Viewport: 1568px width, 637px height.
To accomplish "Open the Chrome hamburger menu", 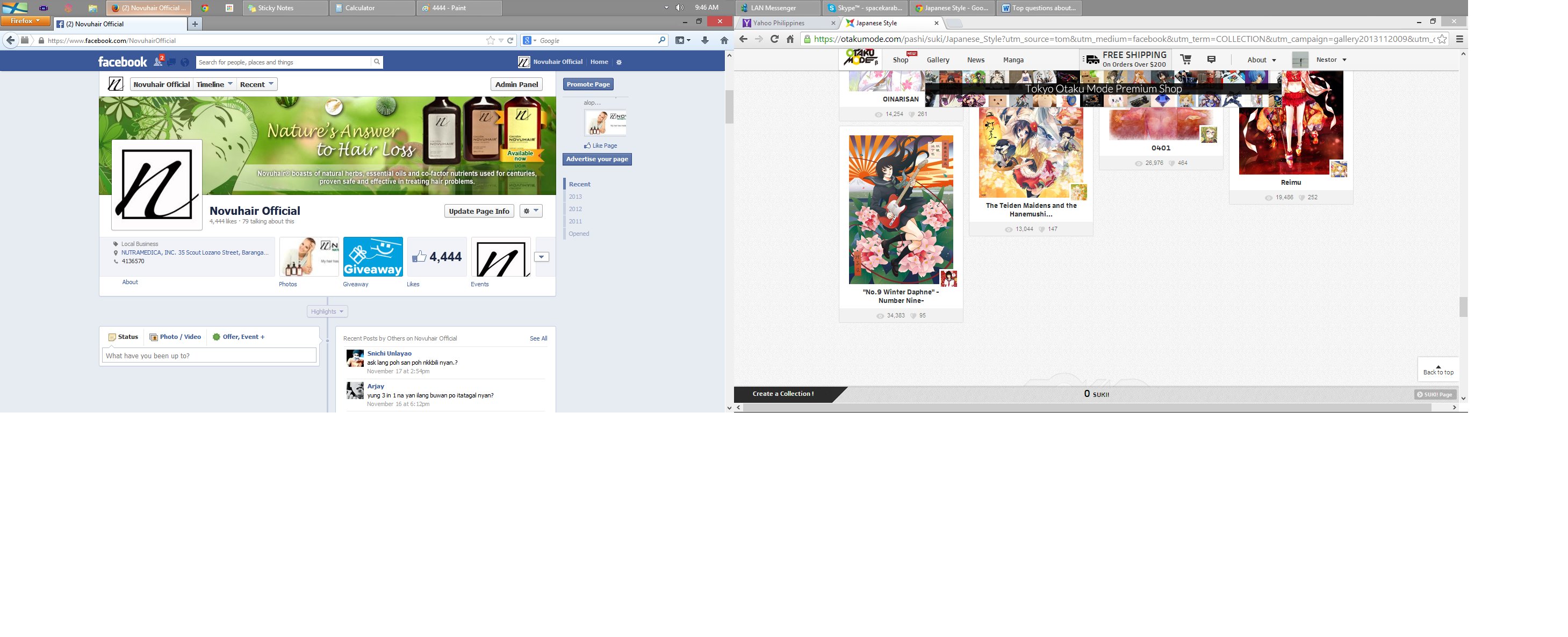I will click(x=1459, y=39).
